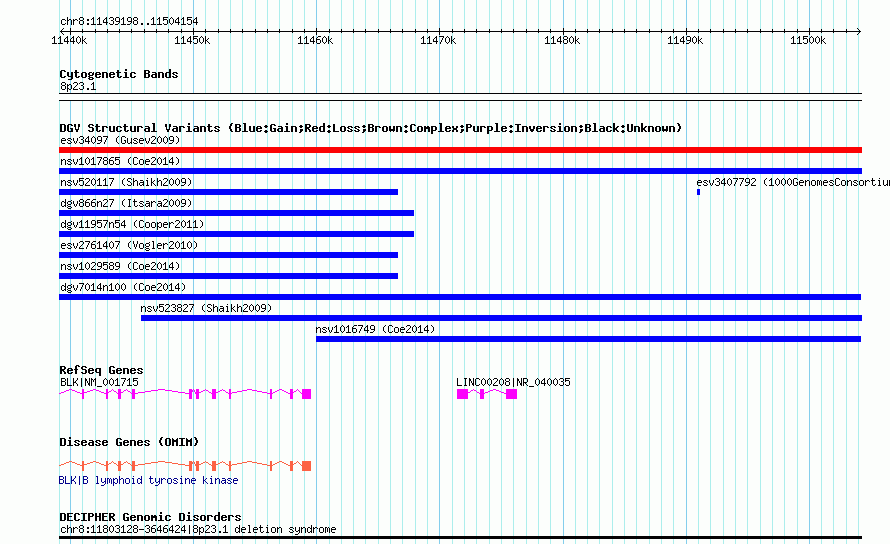
Task: Click the nsv1017865 blue gain bar
Action: click(x=460, y=171)
